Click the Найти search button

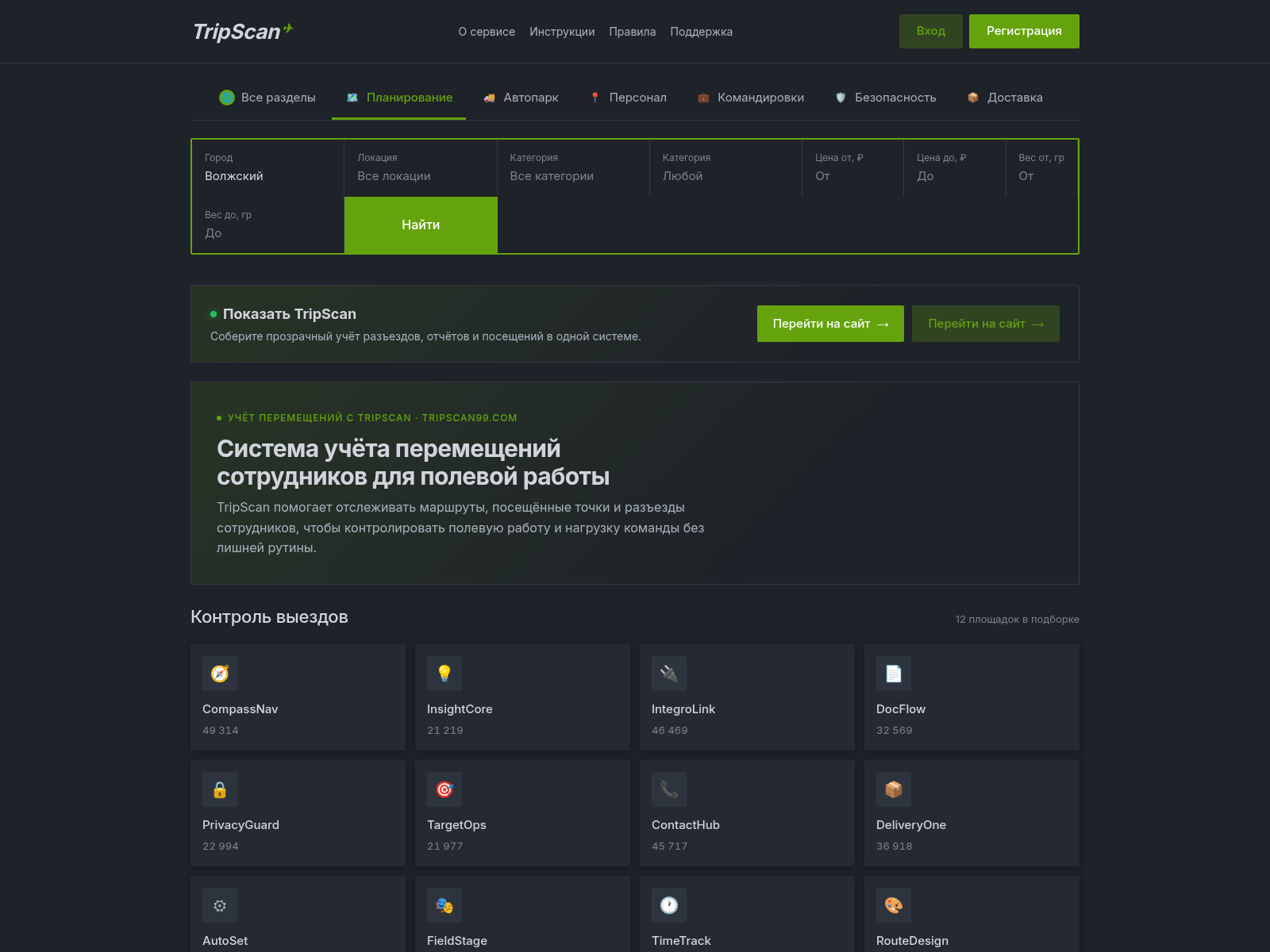421,225
